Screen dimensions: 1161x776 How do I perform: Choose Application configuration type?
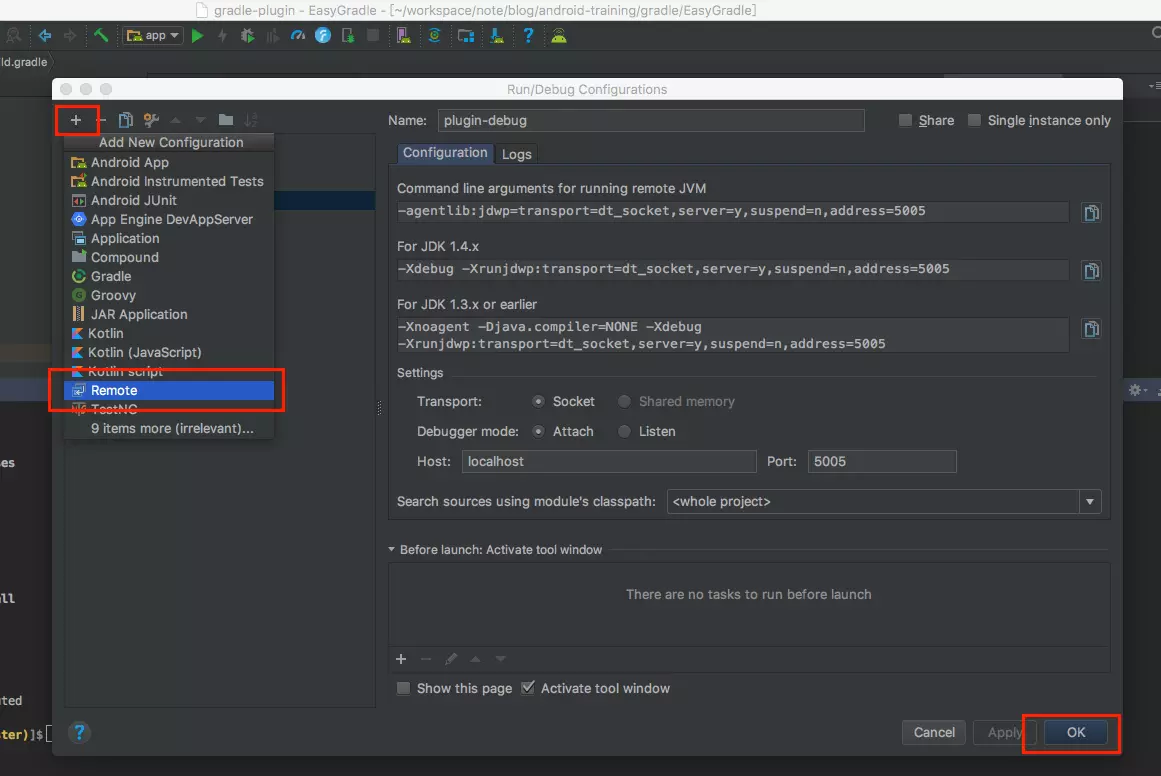(169, 238)
